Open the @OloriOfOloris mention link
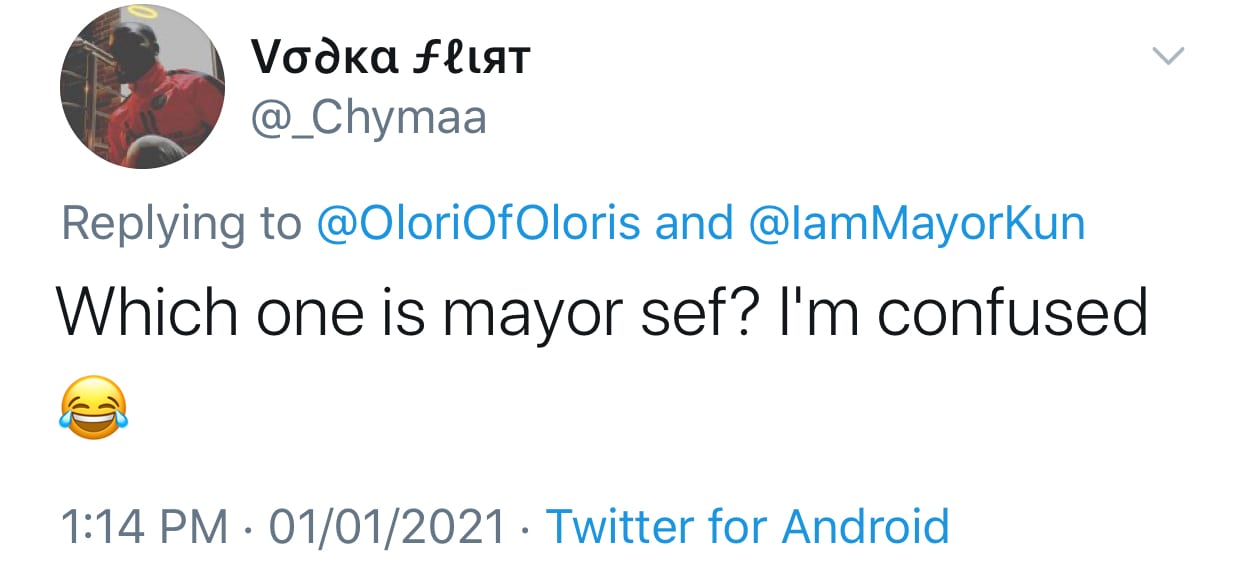1242x588 pixels. (478, 224)
